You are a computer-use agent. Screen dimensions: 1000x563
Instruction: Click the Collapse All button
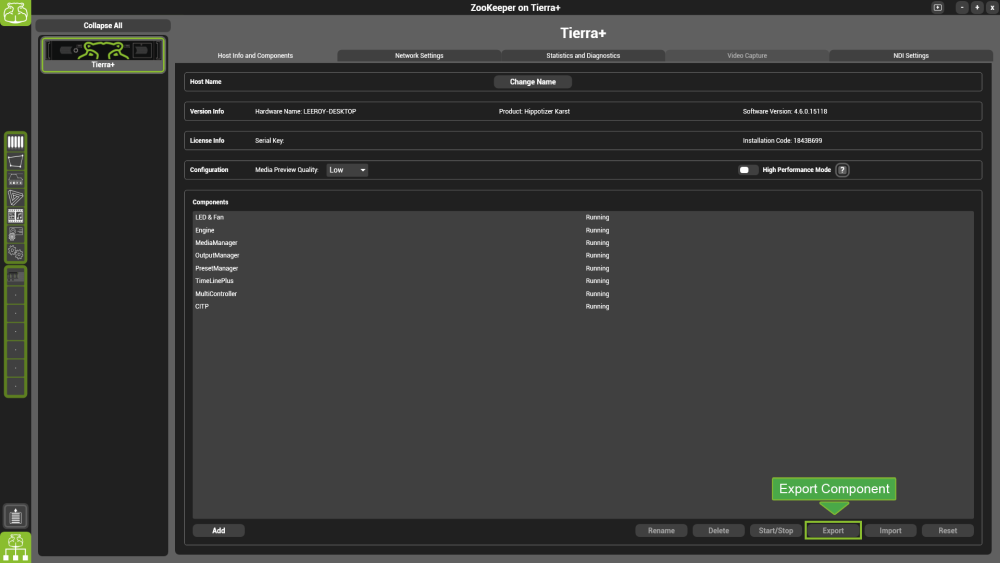[103, 26]
